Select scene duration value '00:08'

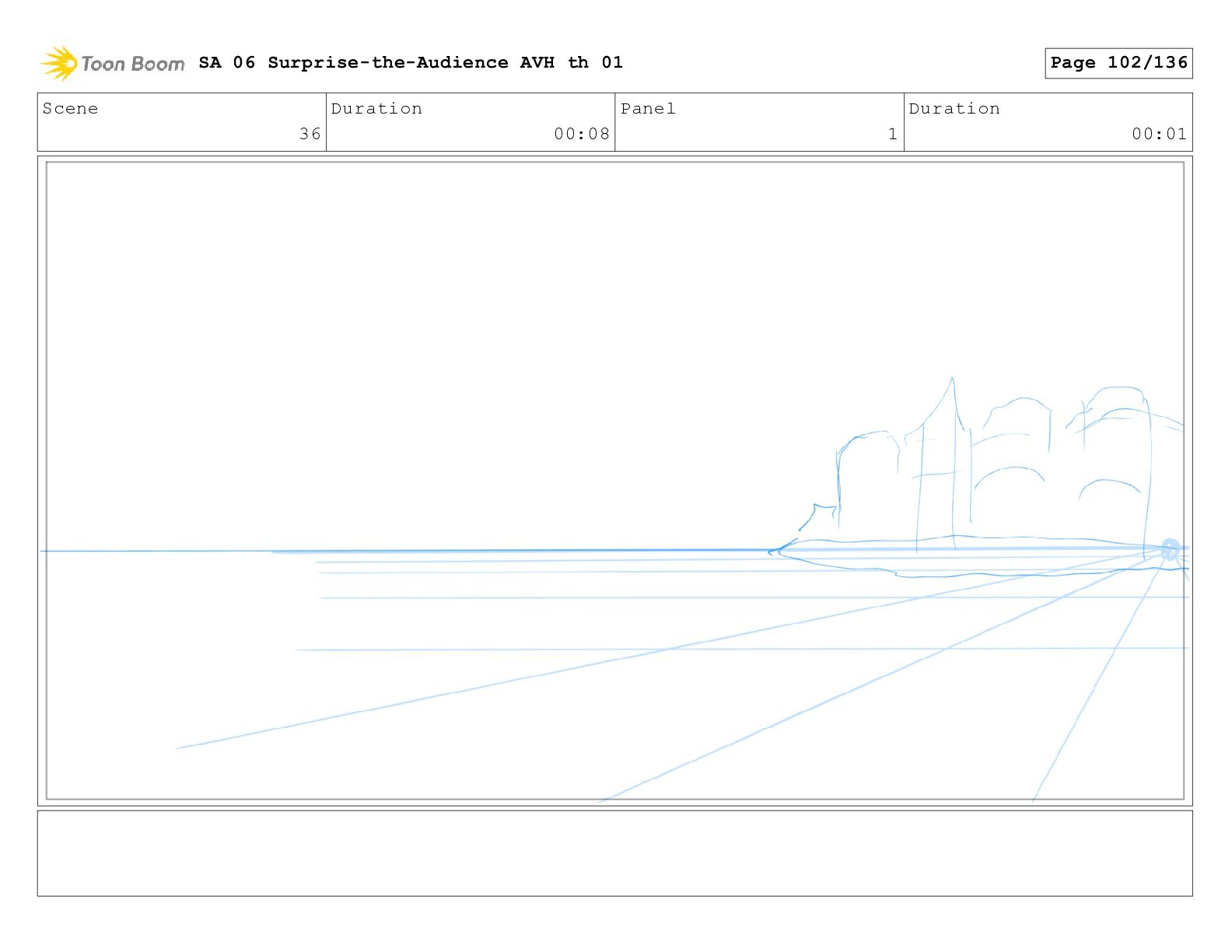click(x=582, y=134)
